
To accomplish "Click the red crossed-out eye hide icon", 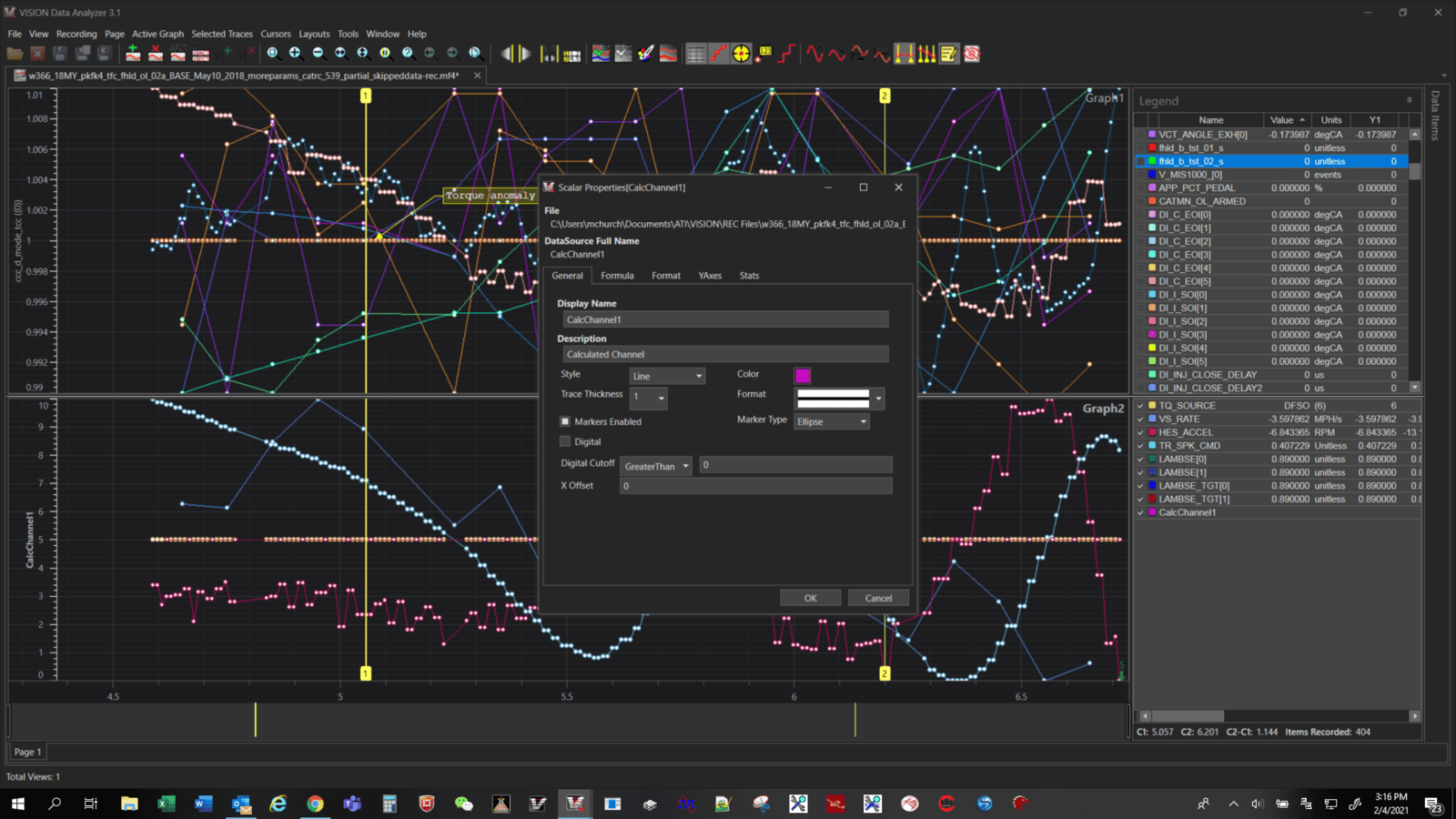I will point(972,54).
